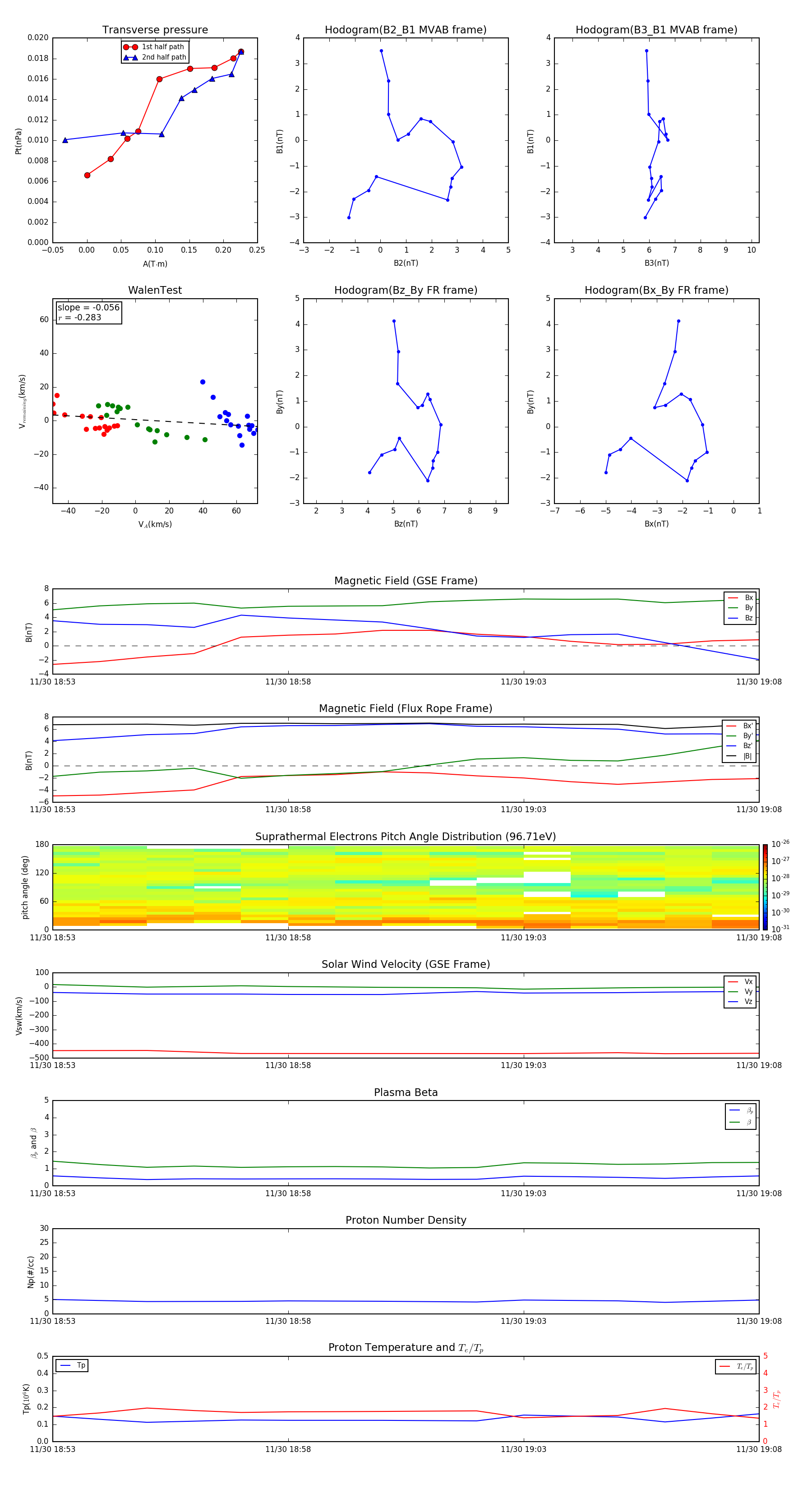Click the 'B3(nT)' x-axis label
The height and width of the screenshot is (1489, 812).
(656, 263)
